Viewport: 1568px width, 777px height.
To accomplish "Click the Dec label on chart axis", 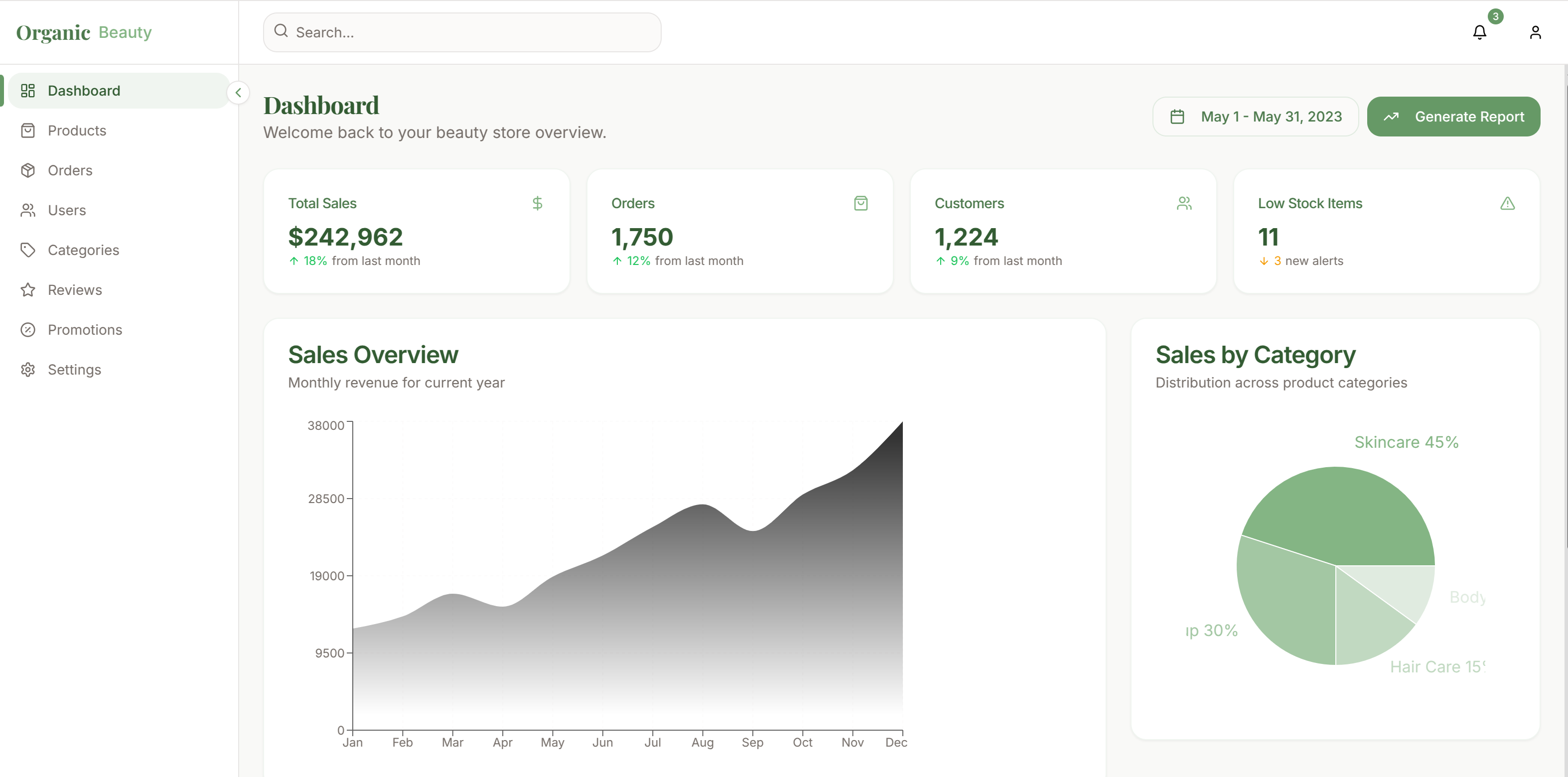I will [x=896, y=742].
